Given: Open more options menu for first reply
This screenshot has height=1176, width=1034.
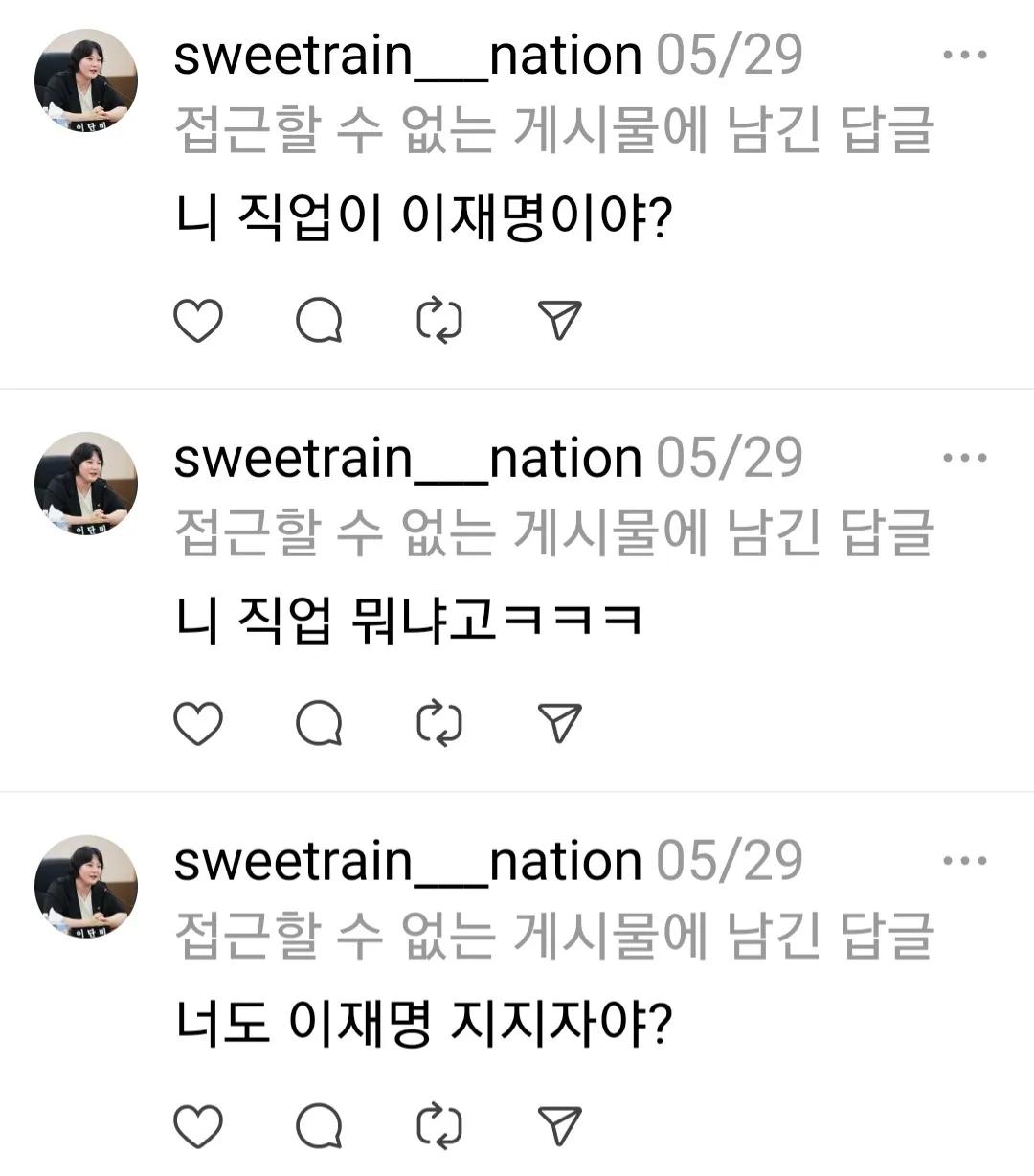Looking at the screenshot, I should click(964, 55).
